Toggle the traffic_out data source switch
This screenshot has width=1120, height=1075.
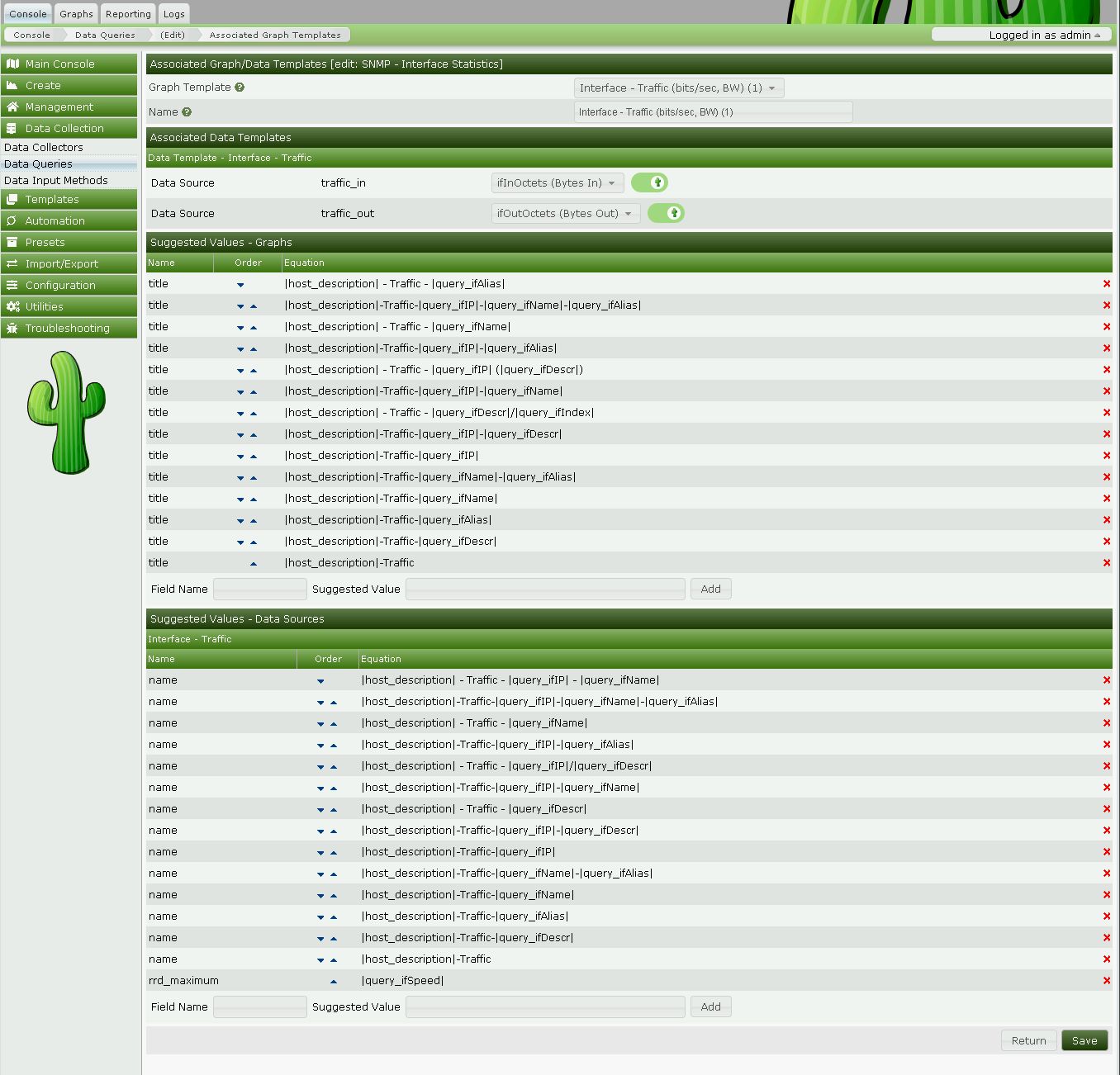coord(666,213)
